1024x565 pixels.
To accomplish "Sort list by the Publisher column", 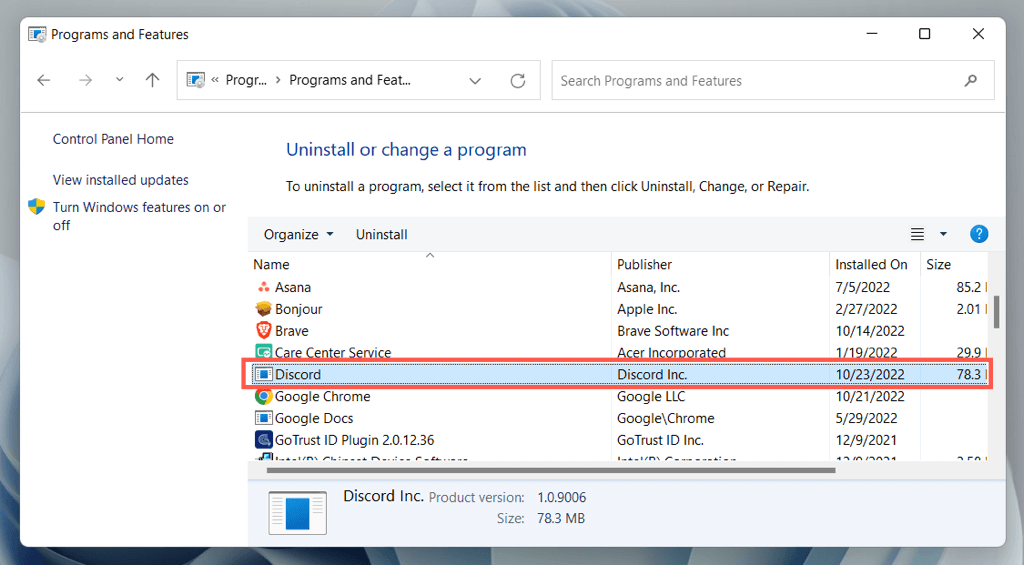I will (645, 265).
